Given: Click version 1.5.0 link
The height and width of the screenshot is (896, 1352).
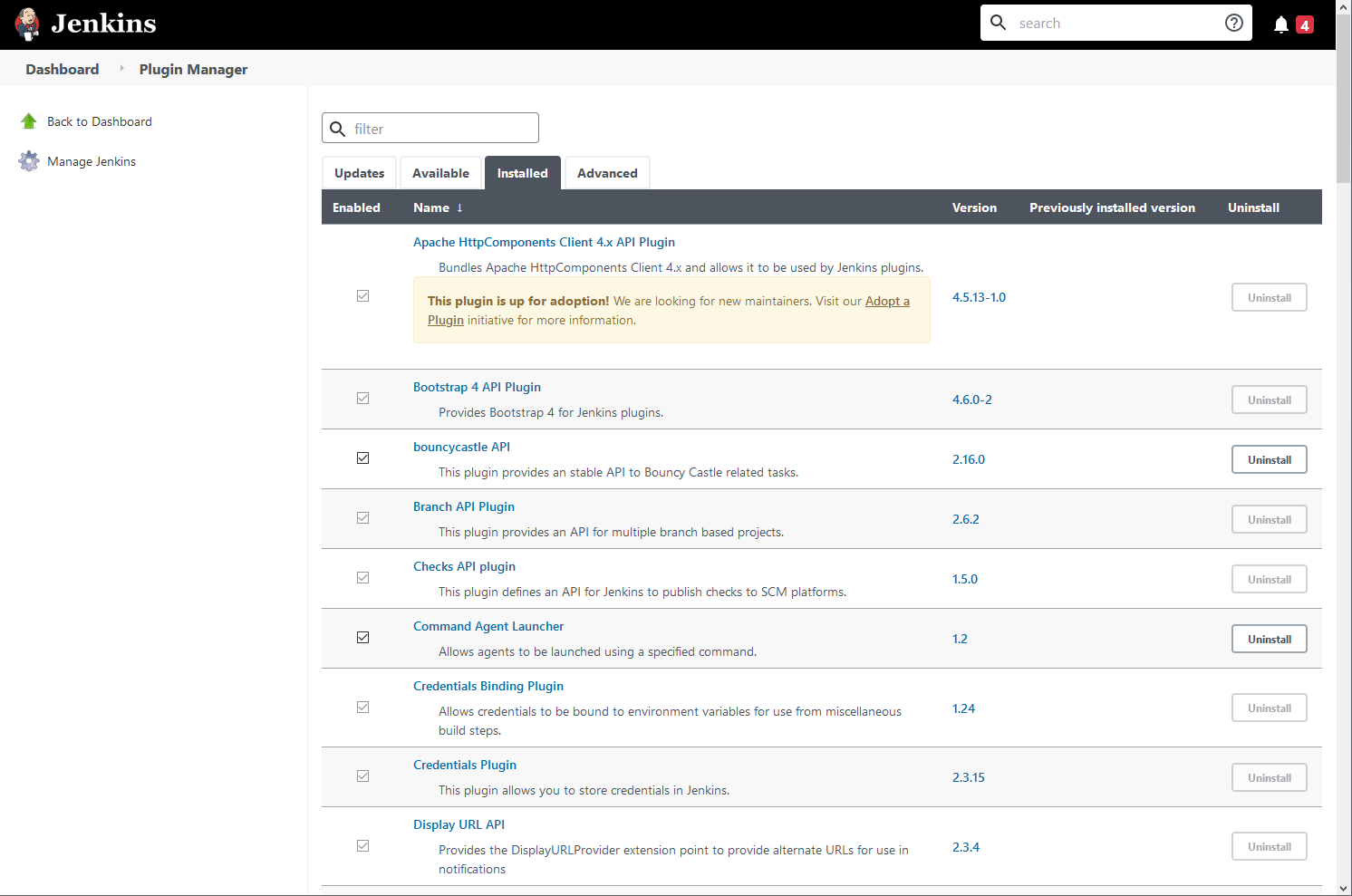Looking at the screenshot, I should [965, 579].
